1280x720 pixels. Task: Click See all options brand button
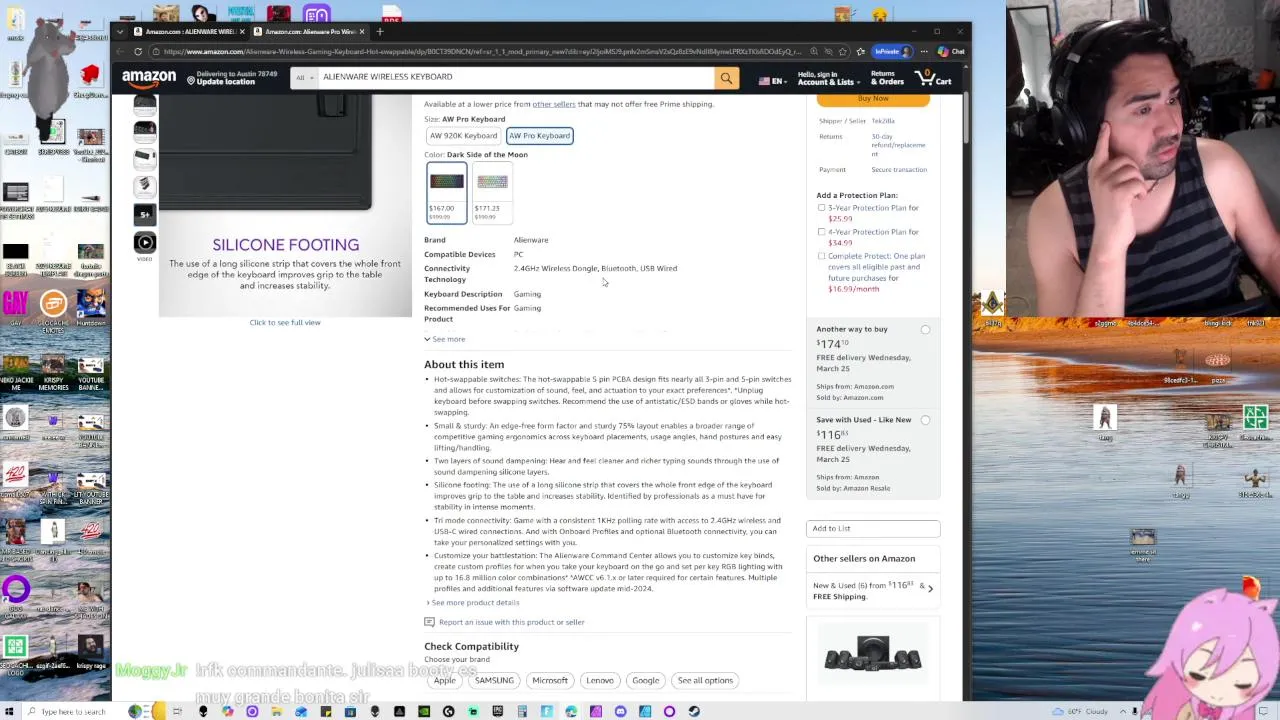[705, 680]
